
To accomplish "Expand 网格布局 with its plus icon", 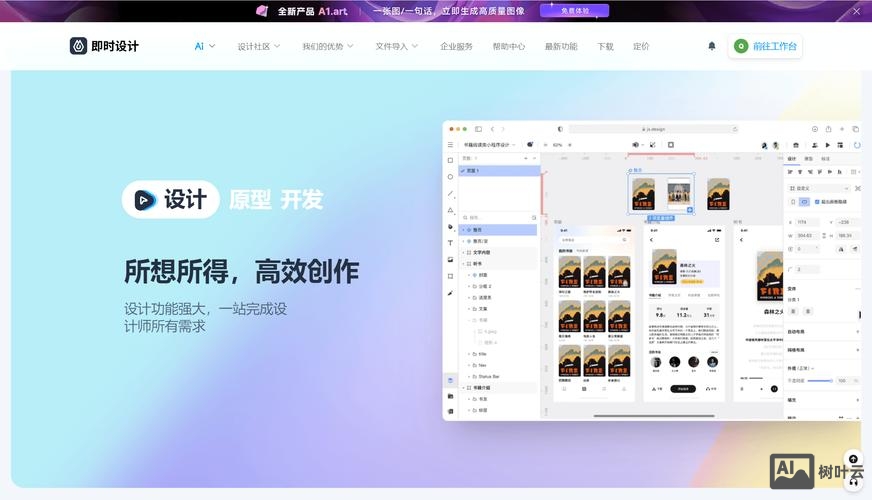I will (x=857, y=350).
